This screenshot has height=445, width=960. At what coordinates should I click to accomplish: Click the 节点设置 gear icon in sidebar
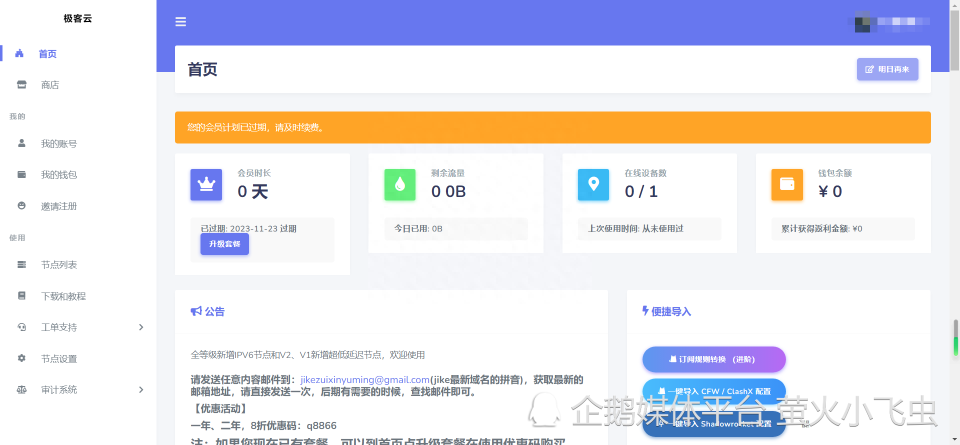22,358
